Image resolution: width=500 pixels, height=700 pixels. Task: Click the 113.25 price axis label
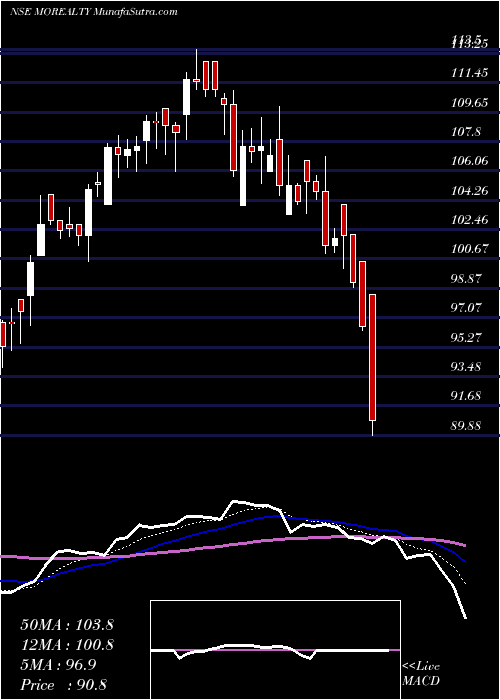(470, 44)
